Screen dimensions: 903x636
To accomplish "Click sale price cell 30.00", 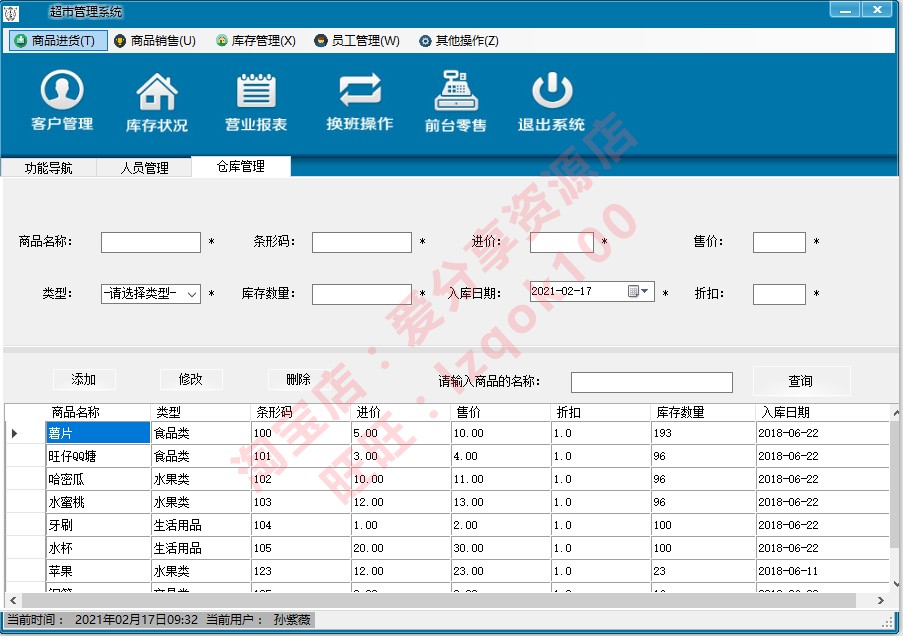I will pos(501,548).
